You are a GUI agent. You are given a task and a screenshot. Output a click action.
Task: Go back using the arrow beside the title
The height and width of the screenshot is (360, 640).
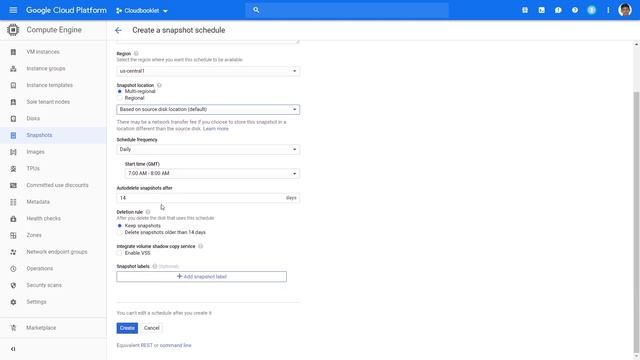pos(118,30)
